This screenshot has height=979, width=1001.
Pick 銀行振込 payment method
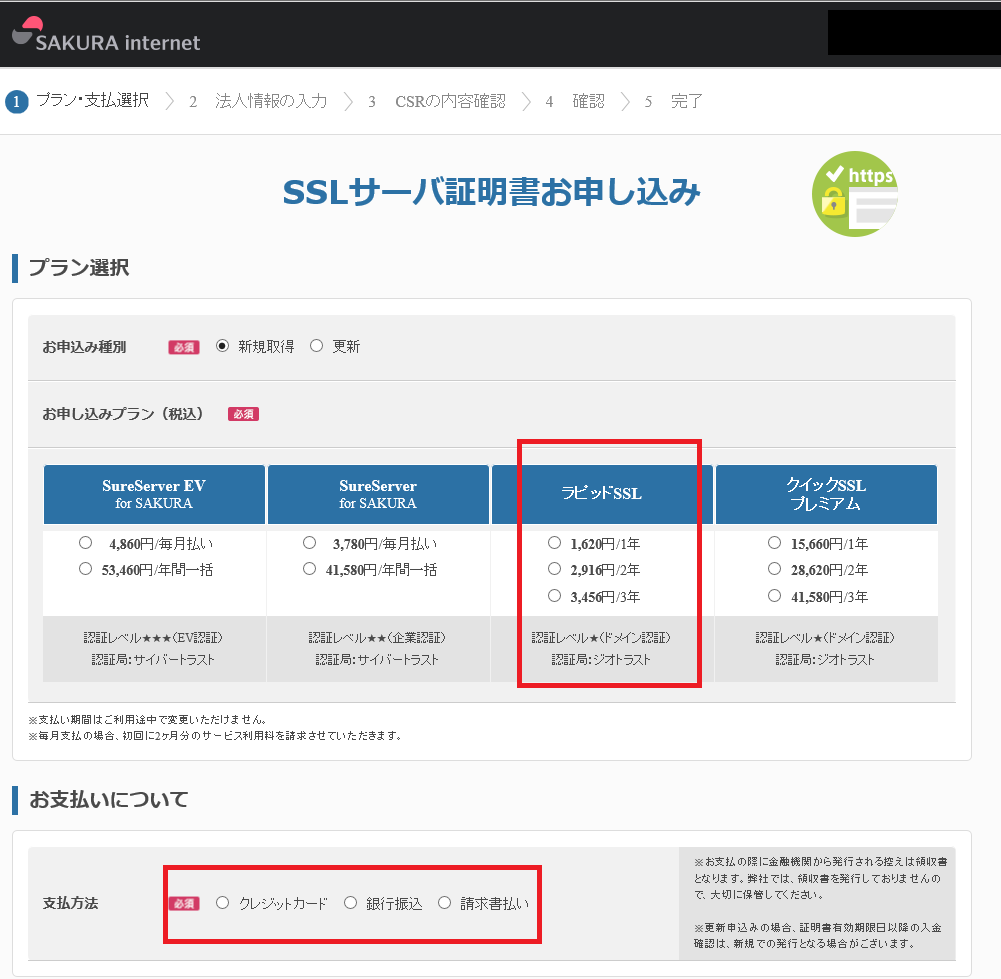pos(350,903)
